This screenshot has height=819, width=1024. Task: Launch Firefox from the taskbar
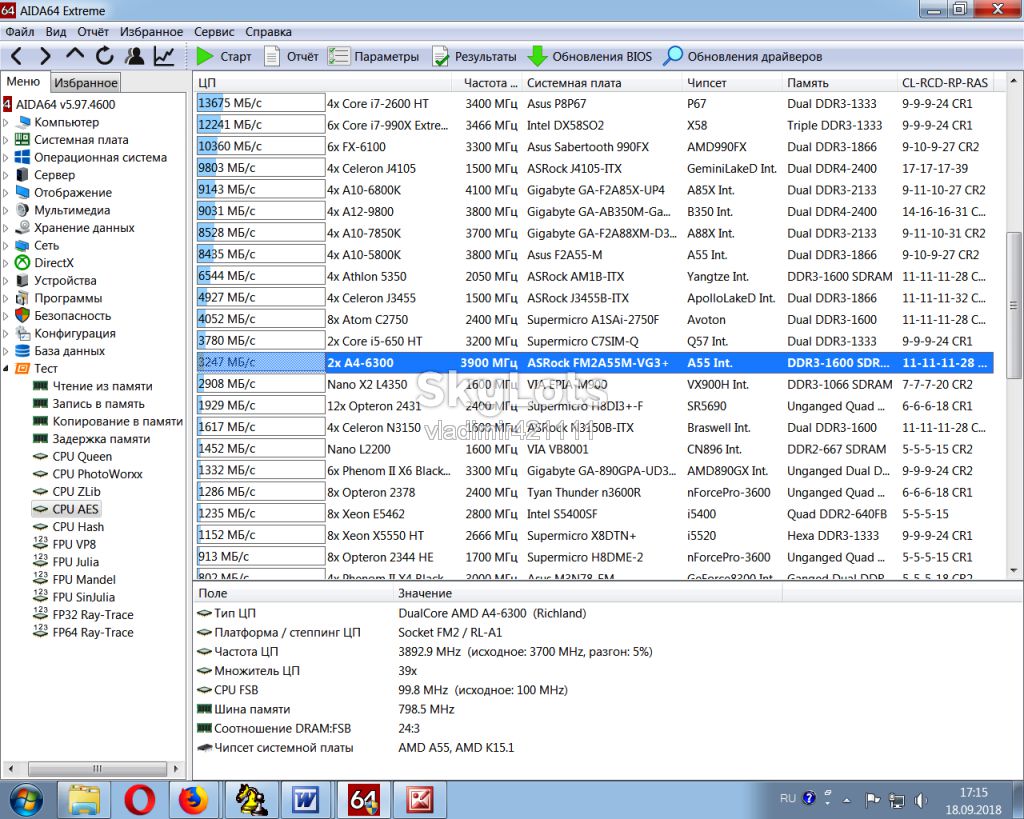coord(193,799)
